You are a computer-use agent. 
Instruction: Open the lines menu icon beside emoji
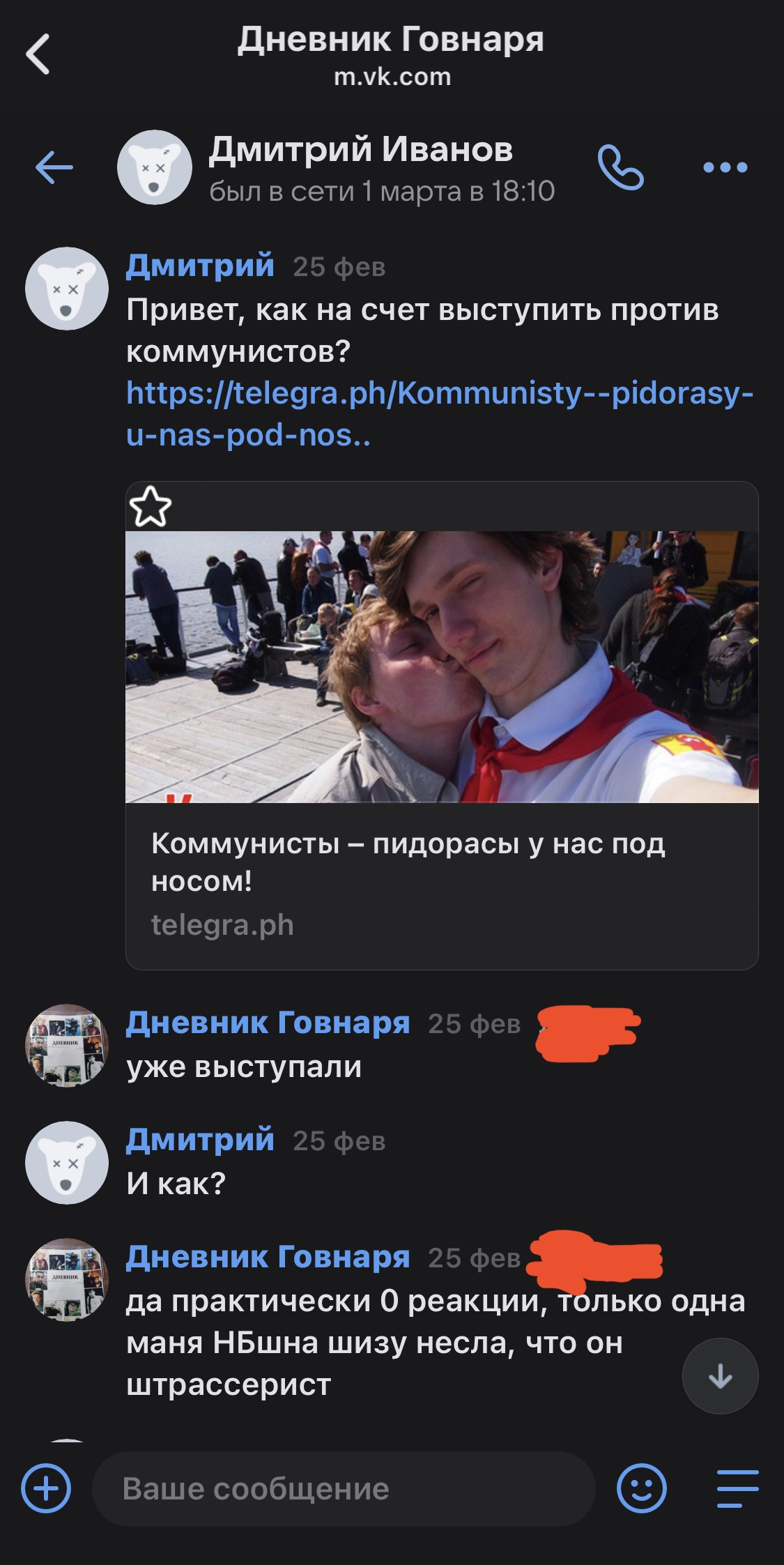point(738,1488)
